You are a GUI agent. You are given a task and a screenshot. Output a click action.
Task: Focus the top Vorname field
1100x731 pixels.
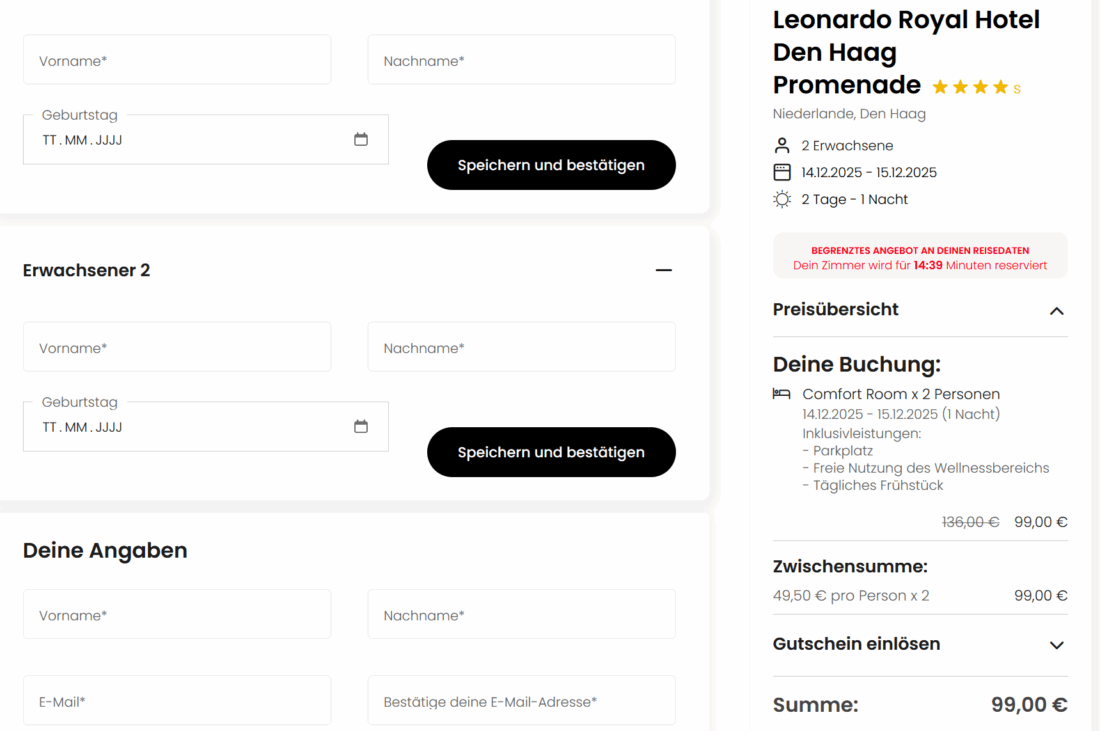pyautogui.click(x=177, y=61)
